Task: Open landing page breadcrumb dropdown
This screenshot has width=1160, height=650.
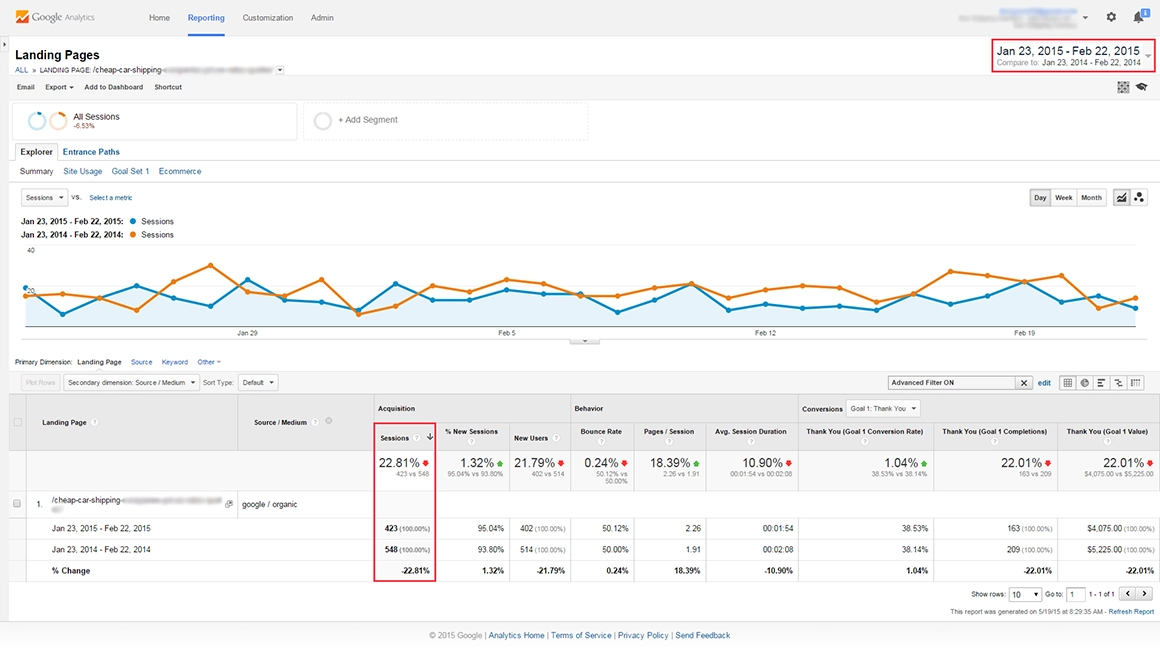Action: tap(280, 70)
